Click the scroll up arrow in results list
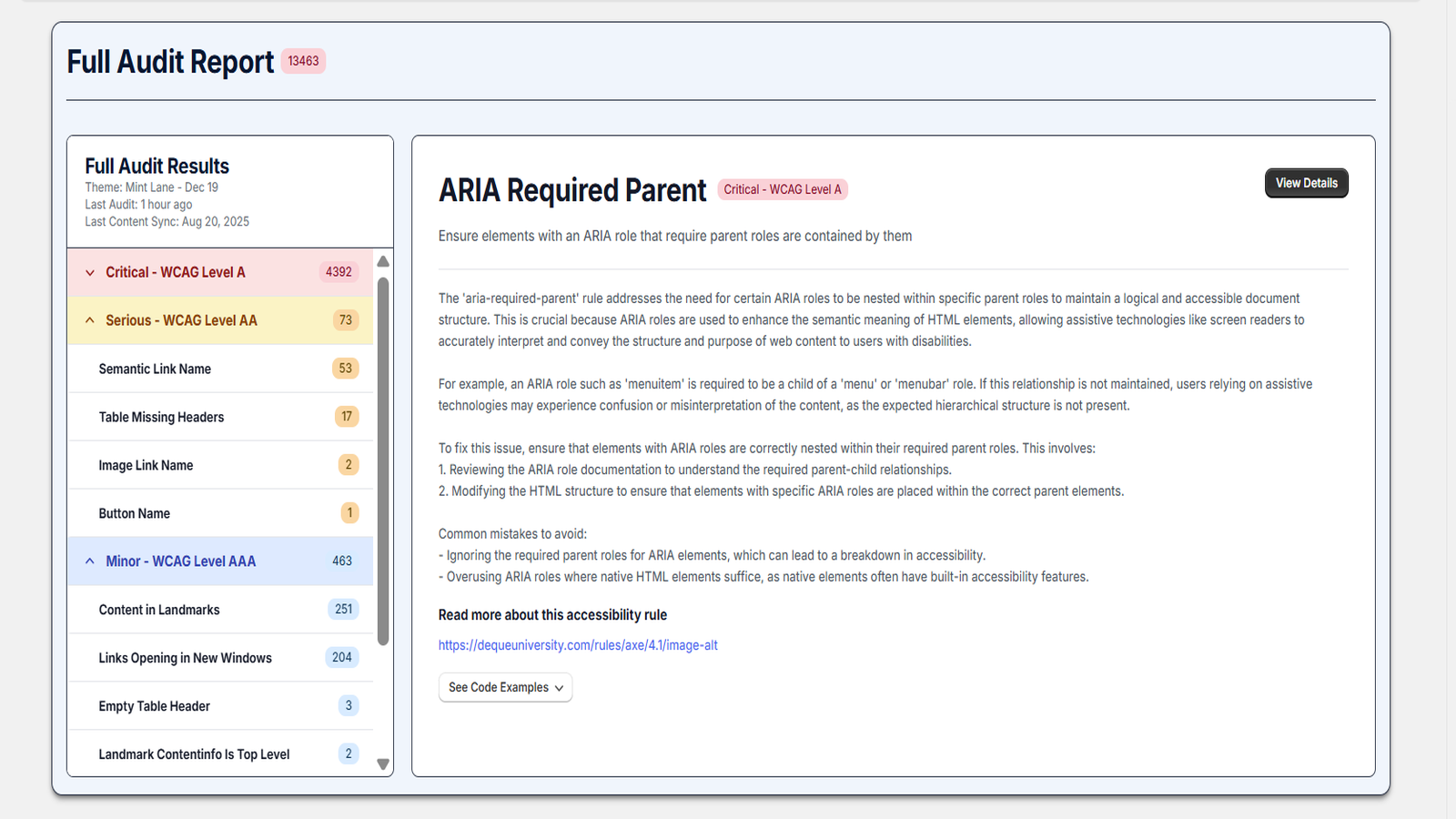Image resolution: width=1456 pixels, height=819 pixels. (x=383, y=261)
